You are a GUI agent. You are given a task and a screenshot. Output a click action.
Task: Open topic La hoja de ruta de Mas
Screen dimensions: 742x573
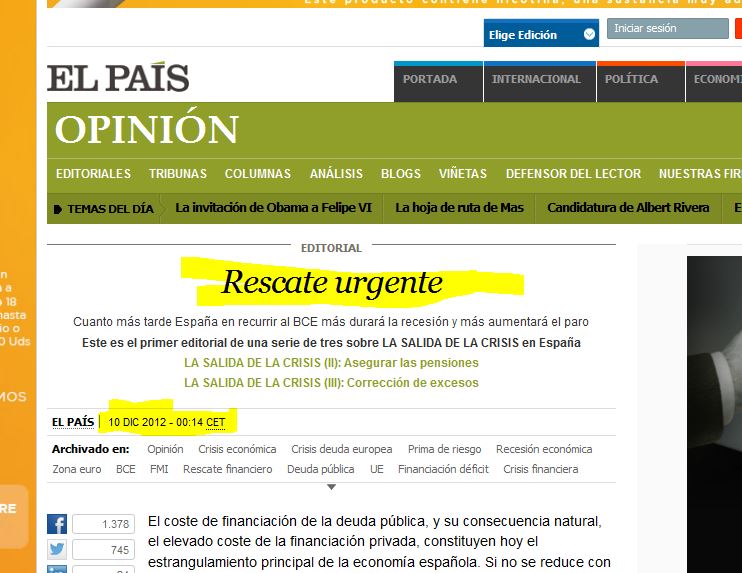click(x=459, y=208)
